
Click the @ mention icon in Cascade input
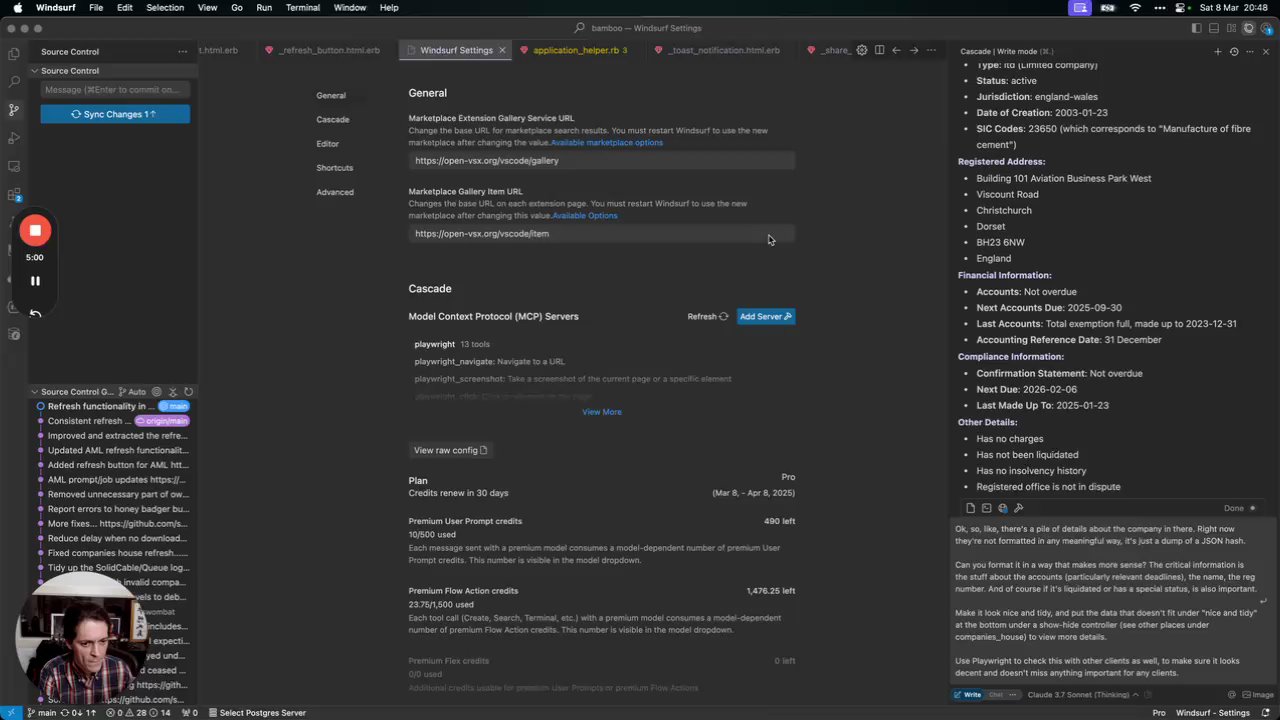(1232, 695)
